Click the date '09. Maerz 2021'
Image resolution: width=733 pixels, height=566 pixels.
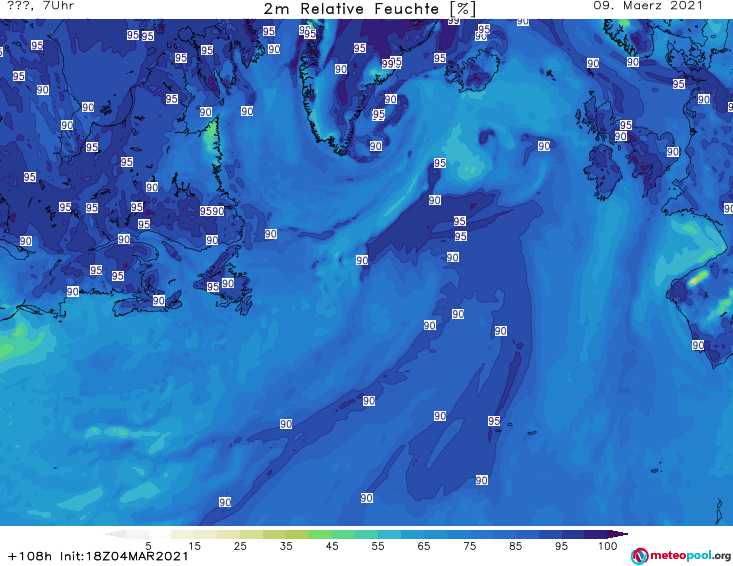pos(648,6)
